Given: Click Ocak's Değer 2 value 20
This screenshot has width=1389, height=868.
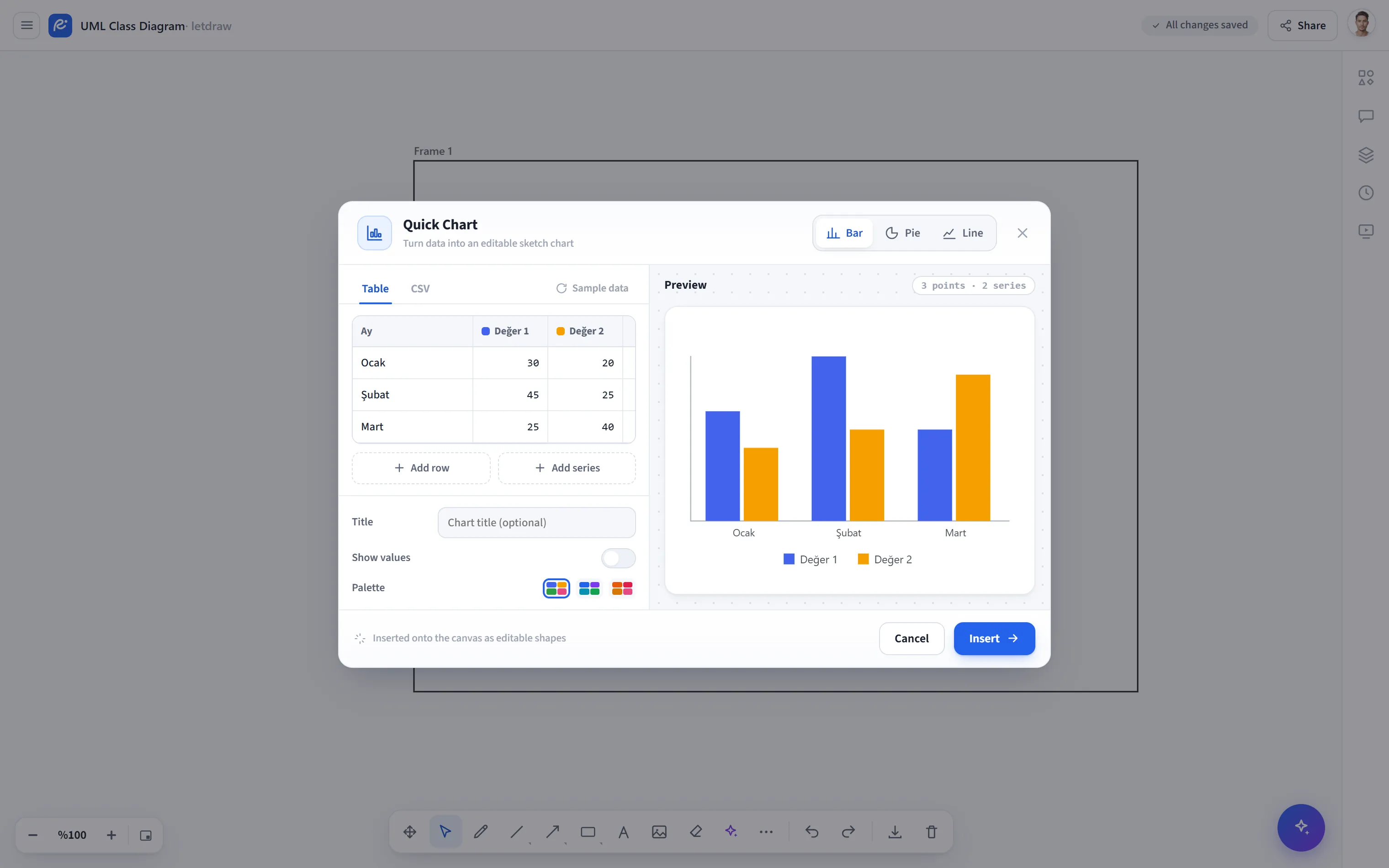Looking at the screenshot, I should pos(585,363).
